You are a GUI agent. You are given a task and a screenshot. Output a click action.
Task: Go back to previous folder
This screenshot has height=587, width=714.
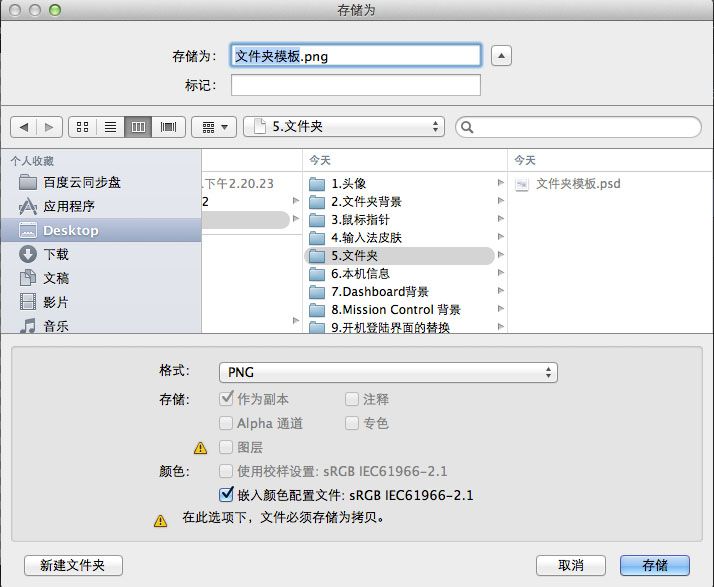(23, 127)
